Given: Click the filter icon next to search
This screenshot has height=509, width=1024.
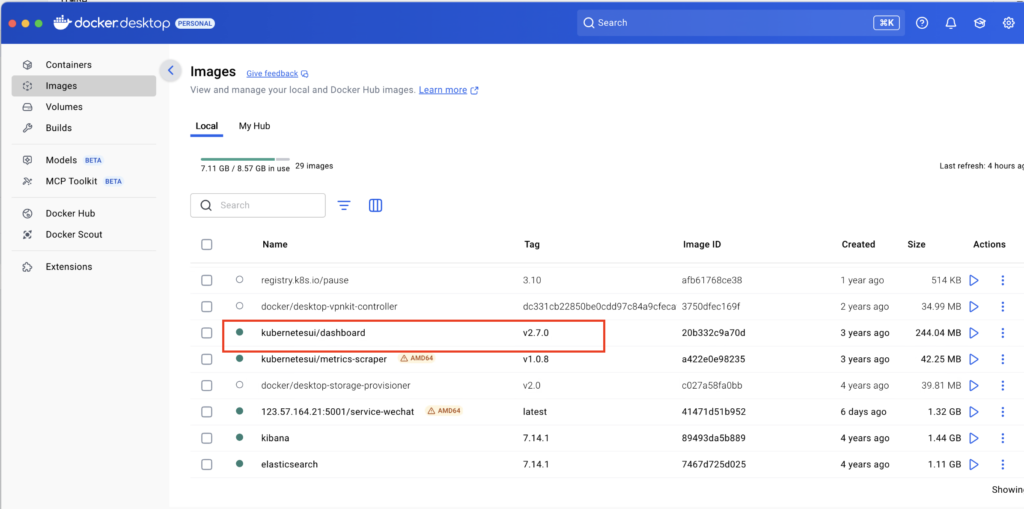Looking at the screenshot, I should coord(344,205).
